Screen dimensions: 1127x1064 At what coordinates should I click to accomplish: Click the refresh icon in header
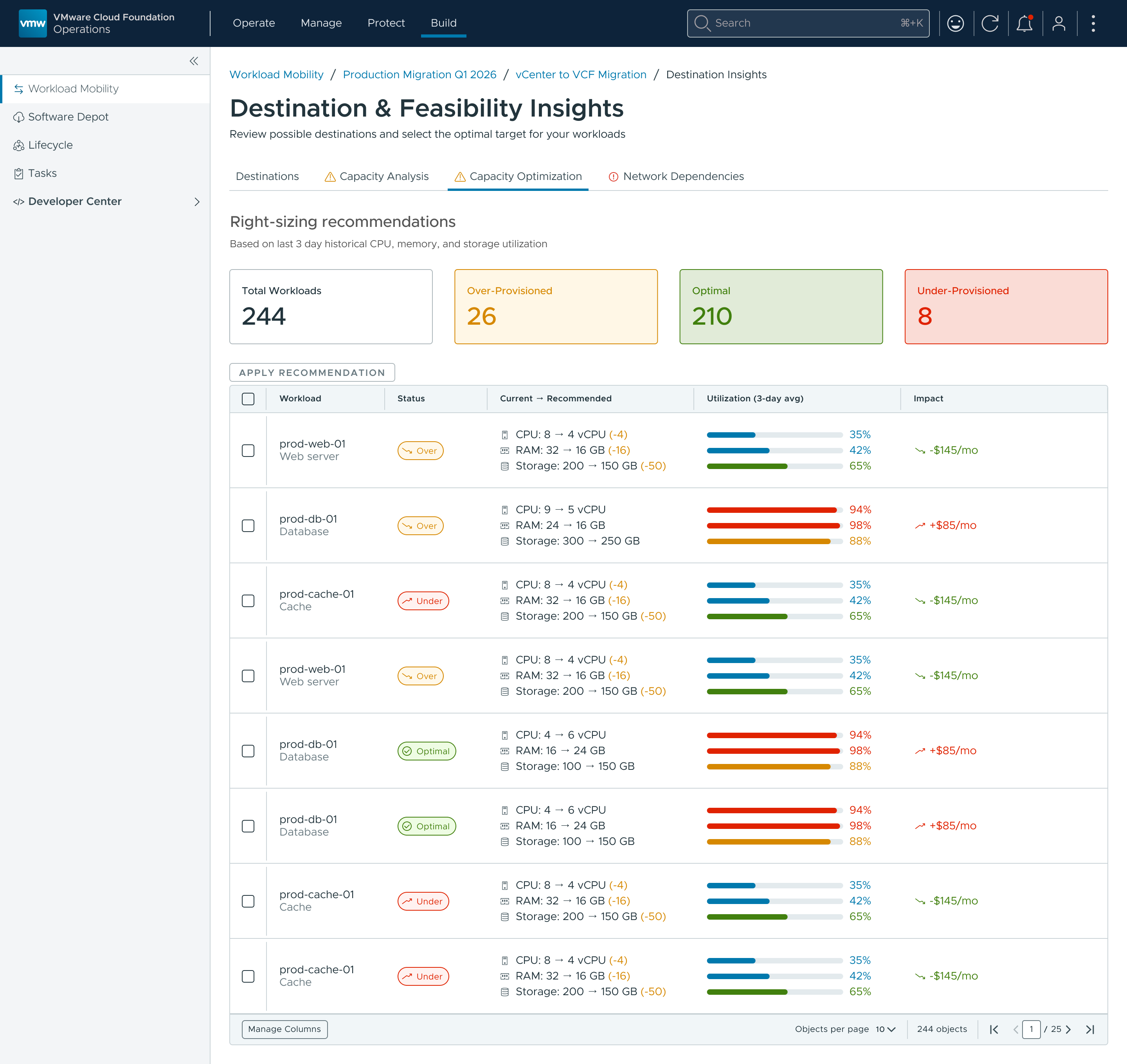[x=990, y=23]
